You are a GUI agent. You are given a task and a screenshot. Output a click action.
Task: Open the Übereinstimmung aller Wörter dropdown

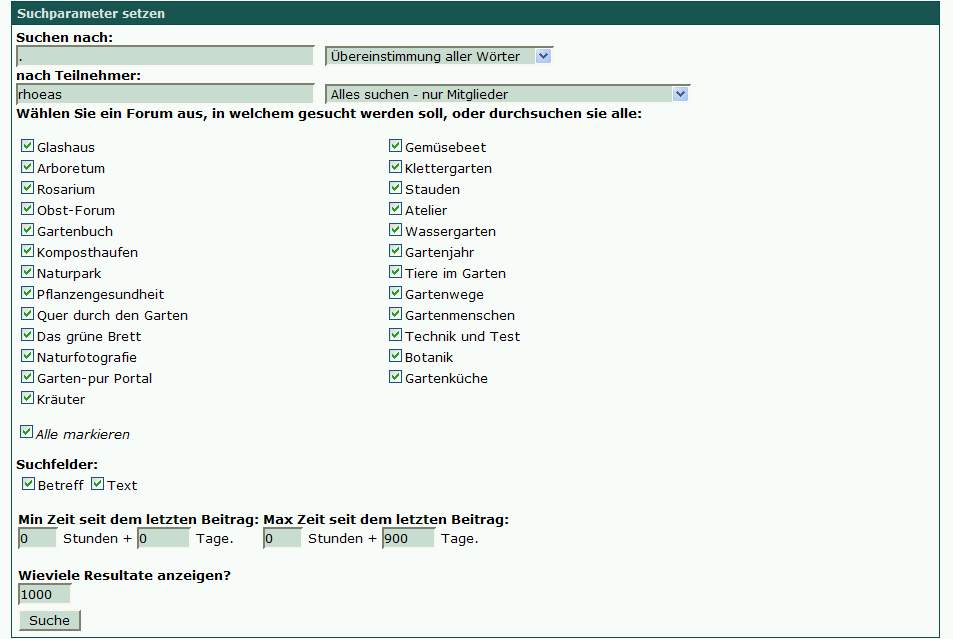point(439,57)
